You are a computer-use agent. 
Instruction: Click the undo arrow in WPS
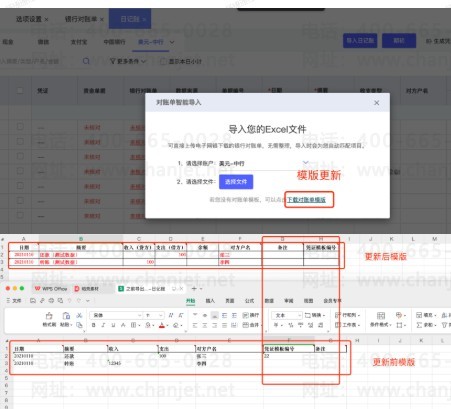coord(69,301)
